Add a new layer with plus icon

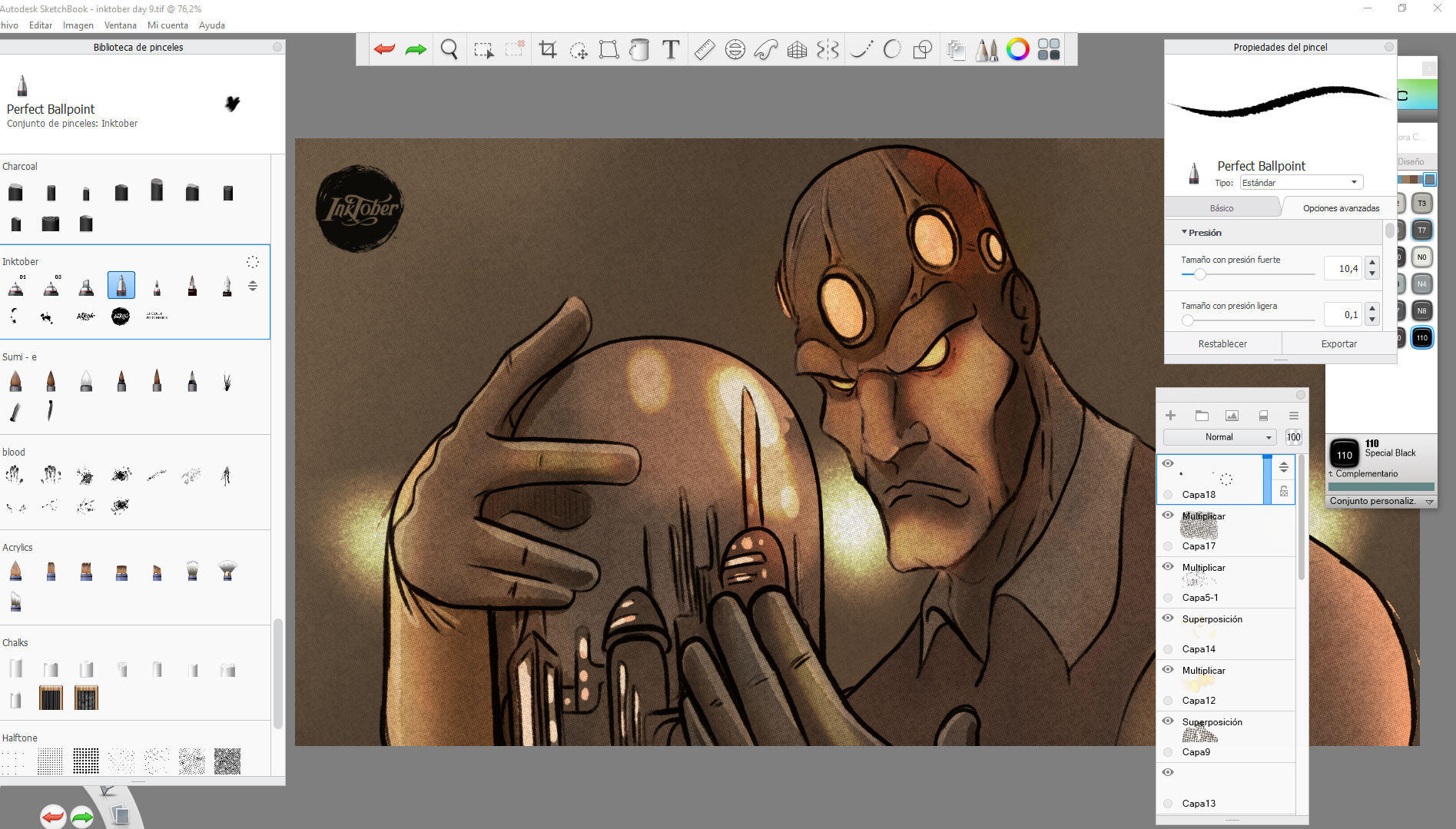[1170, 416]
